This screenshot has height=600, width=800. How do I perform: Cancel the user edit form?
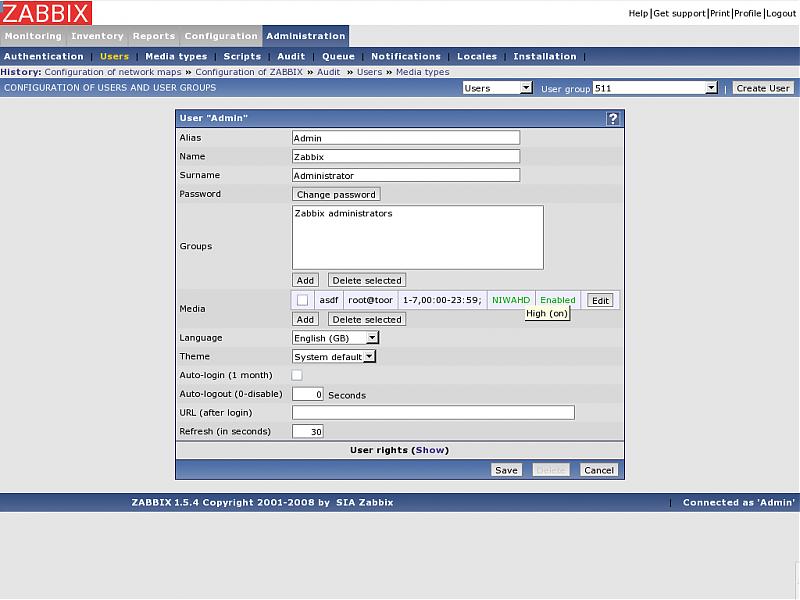(x=598, y=470)
